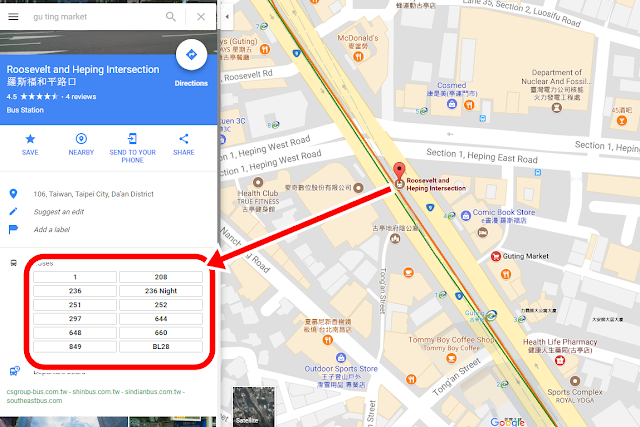Click Send to your phone icon
Viewport: 640px width, 427px height.
click(x=132, y=139)
